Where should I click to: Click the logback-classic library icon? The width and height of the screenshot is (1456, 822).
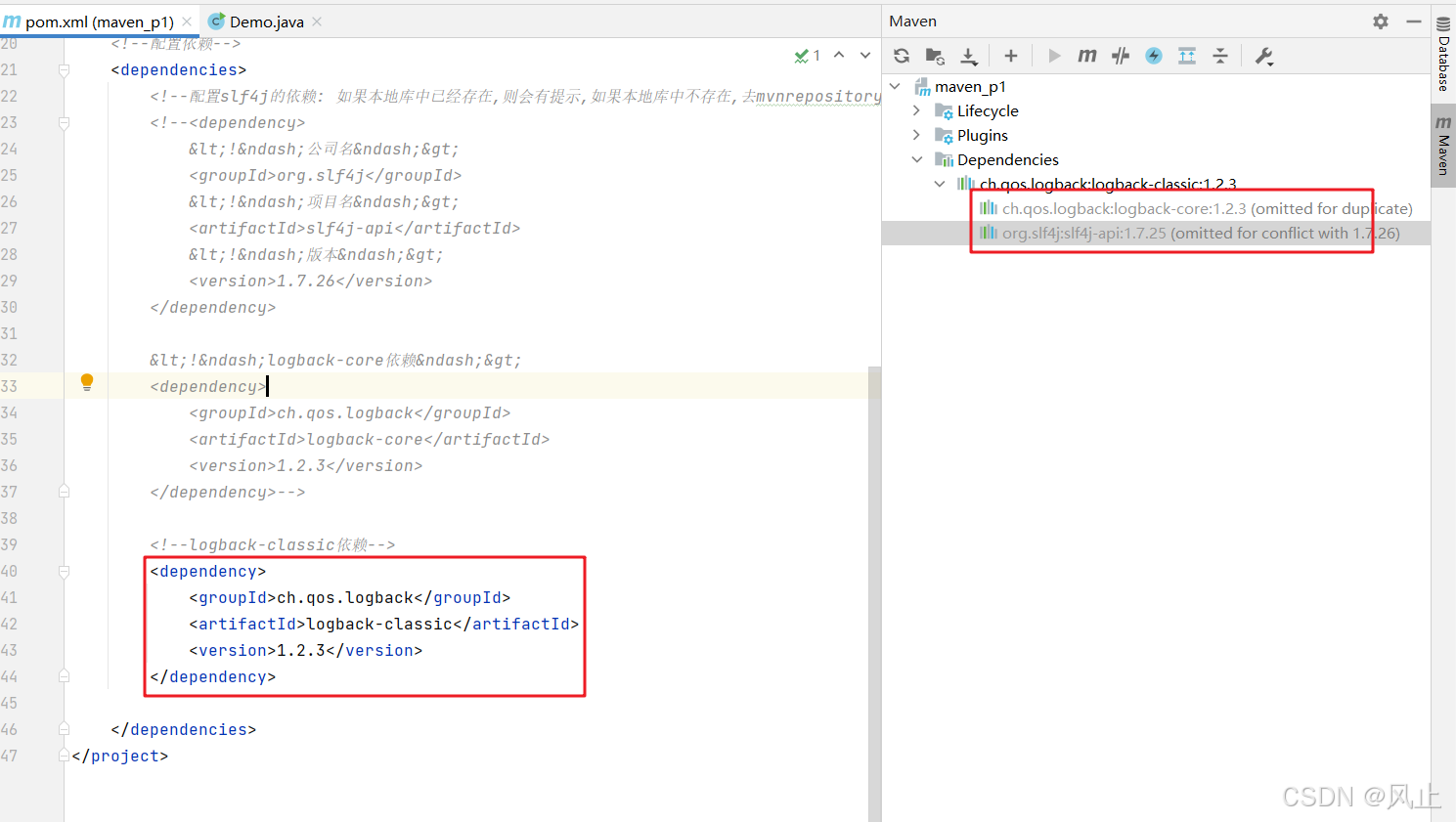click(x=966, y=184)
